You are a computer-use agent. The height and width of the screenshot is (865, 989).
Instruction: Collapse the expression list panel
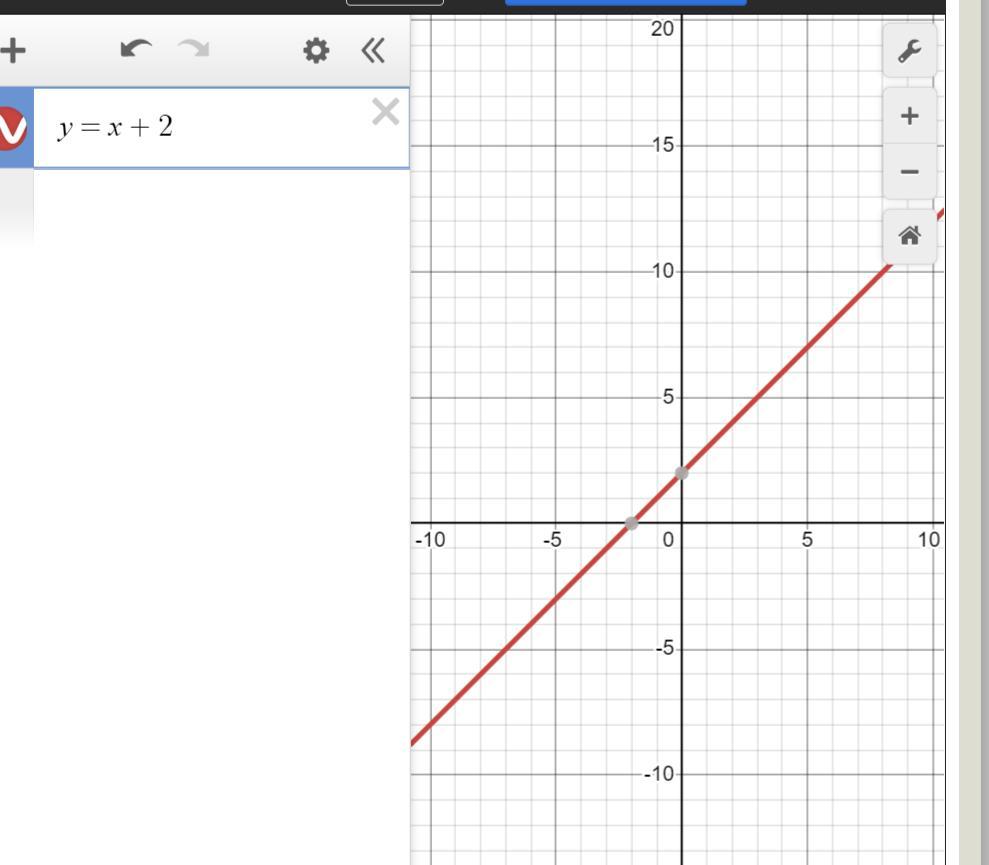tap(373, 50)
